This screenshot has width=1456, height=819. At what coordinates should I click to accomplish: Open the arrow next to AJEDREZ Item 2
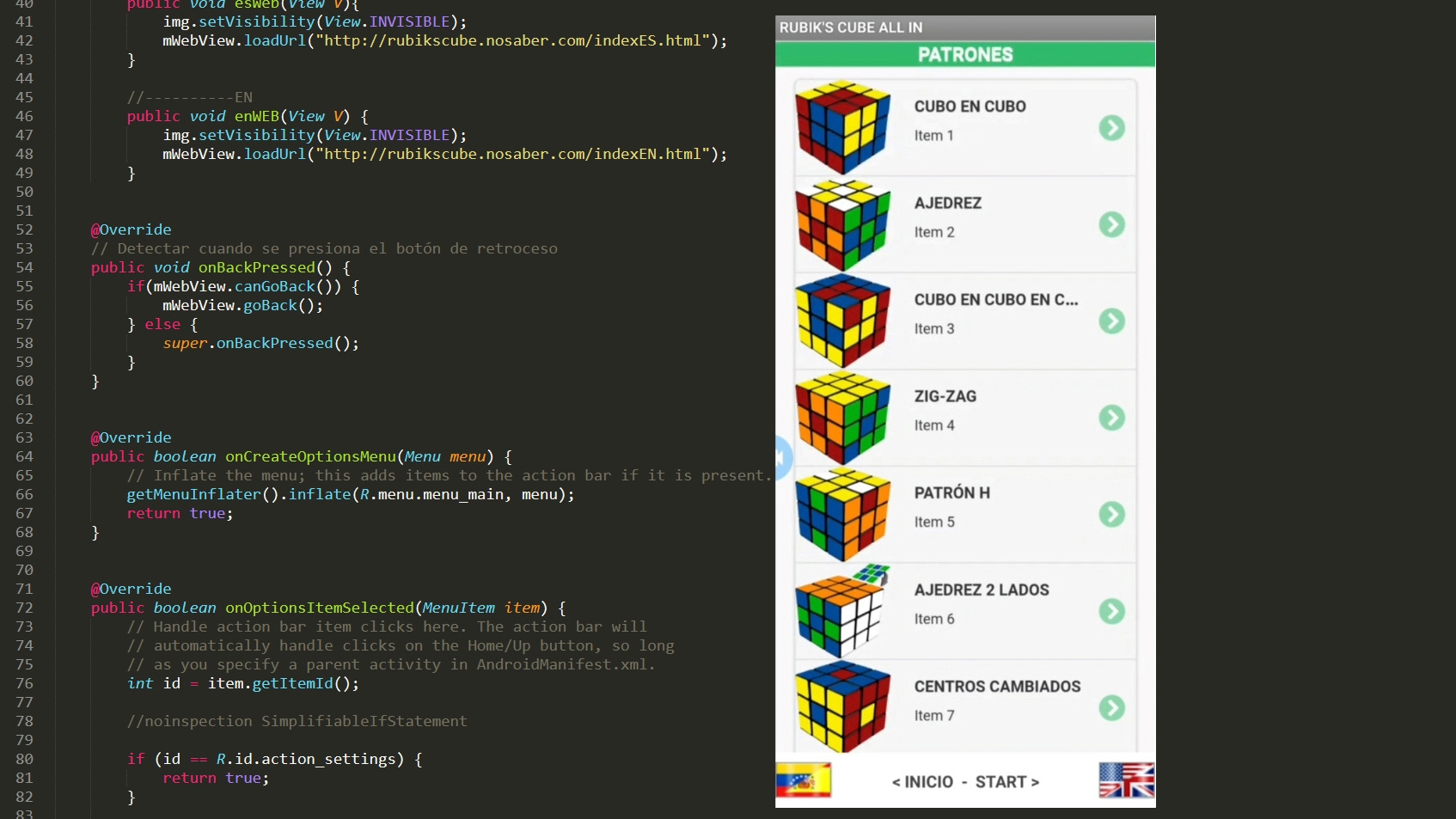pyautogui.click(x=1111, y=224)
